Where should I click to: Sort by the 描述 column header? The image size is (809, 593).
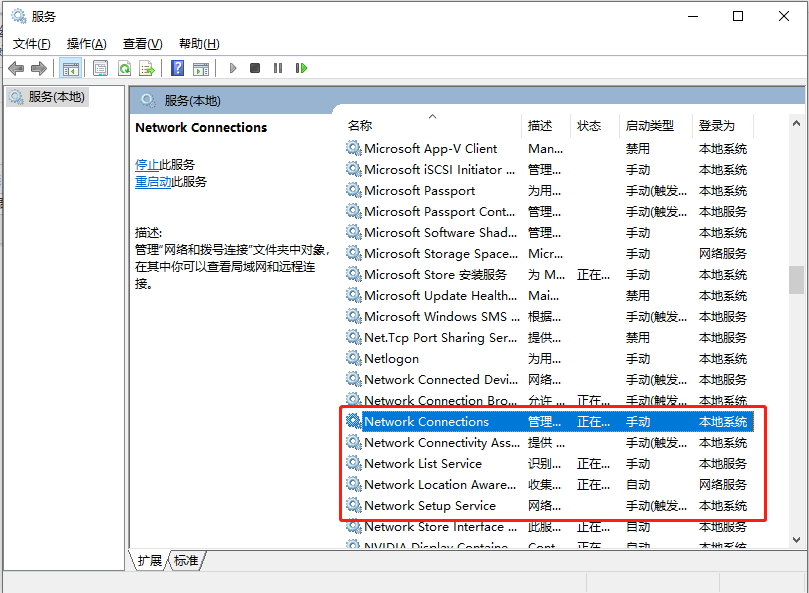546,125
